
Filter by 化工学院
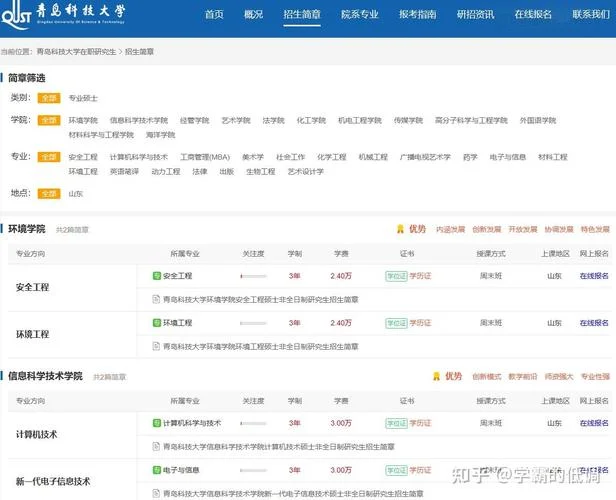pyautogui.click(x=311, y=120)
